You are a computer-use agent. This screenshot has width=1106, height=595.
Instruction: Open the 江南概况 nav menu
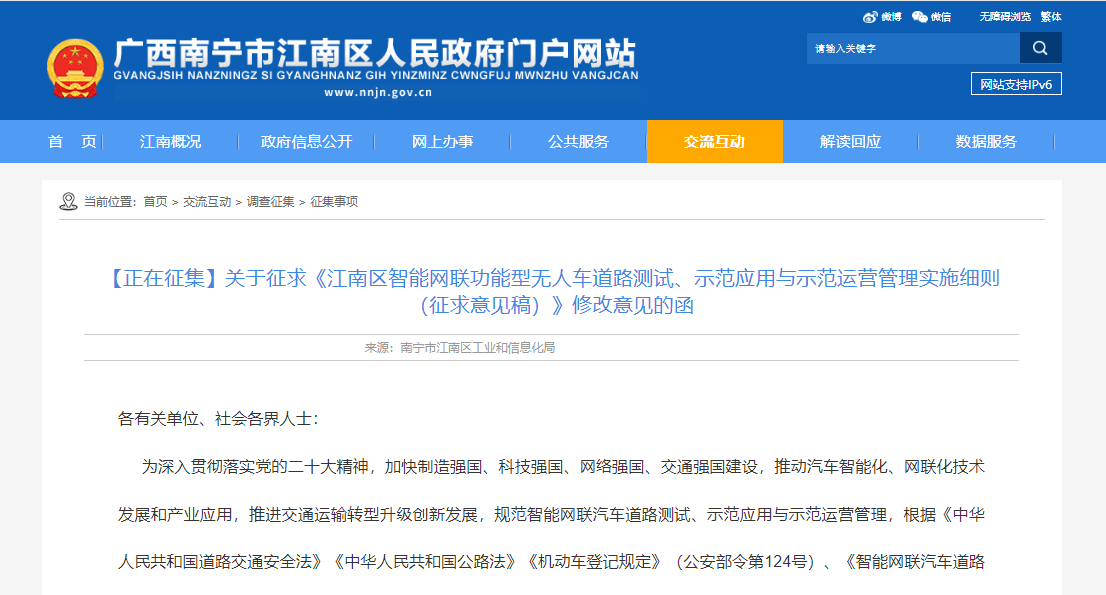[170, 142]
